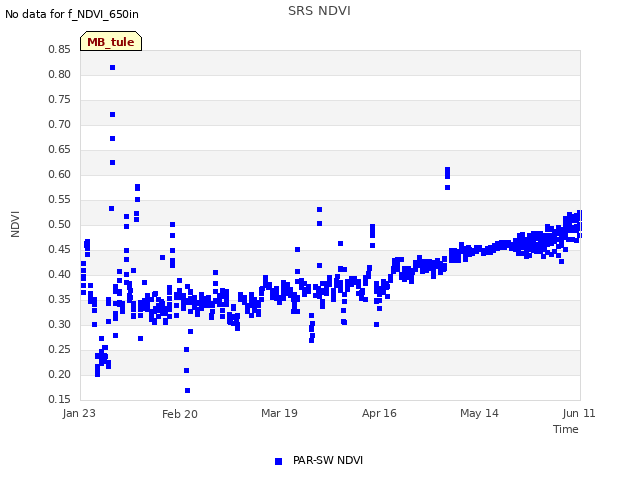
Task: Click the Apr 16 x-axis label
Action: click(x=379, y=413)
